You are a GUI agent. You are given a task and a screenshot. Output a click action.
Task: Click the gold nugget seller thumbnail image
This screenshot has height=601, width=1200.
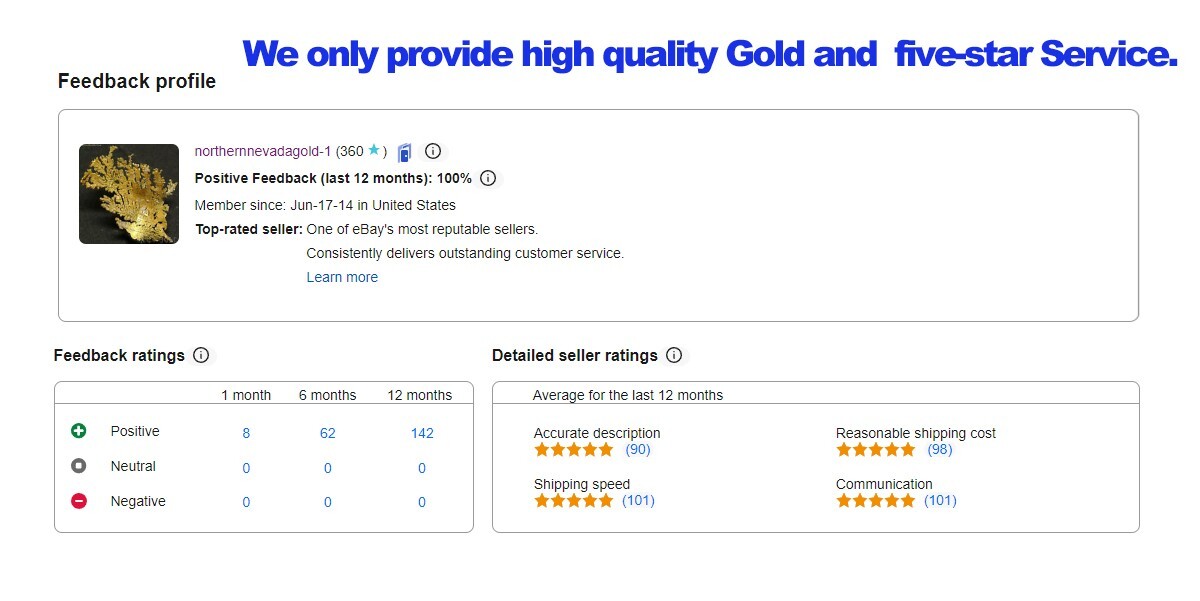[128, 192]
